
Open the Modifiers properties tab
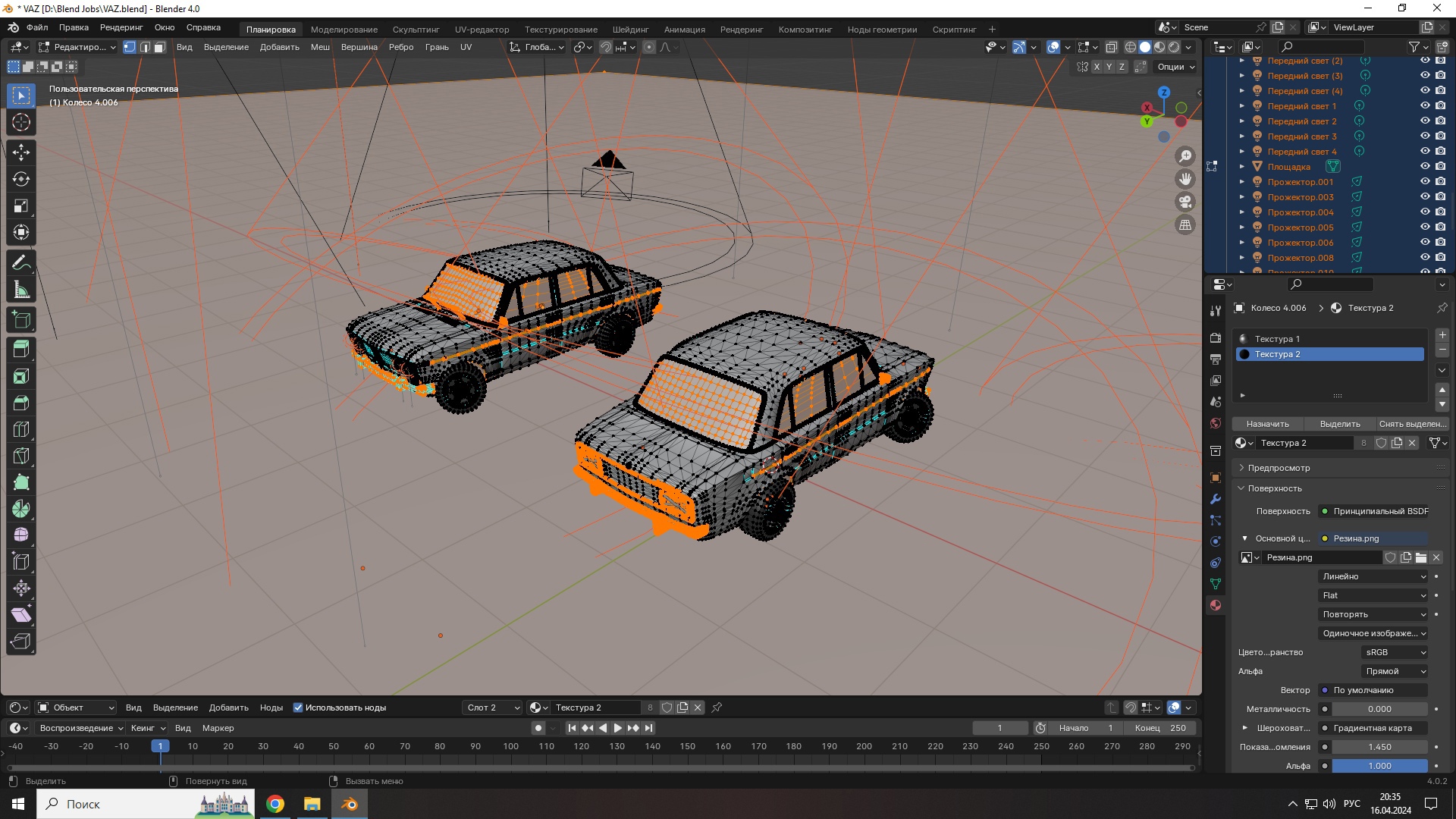pyautogui.click(x=1216, y=499)
